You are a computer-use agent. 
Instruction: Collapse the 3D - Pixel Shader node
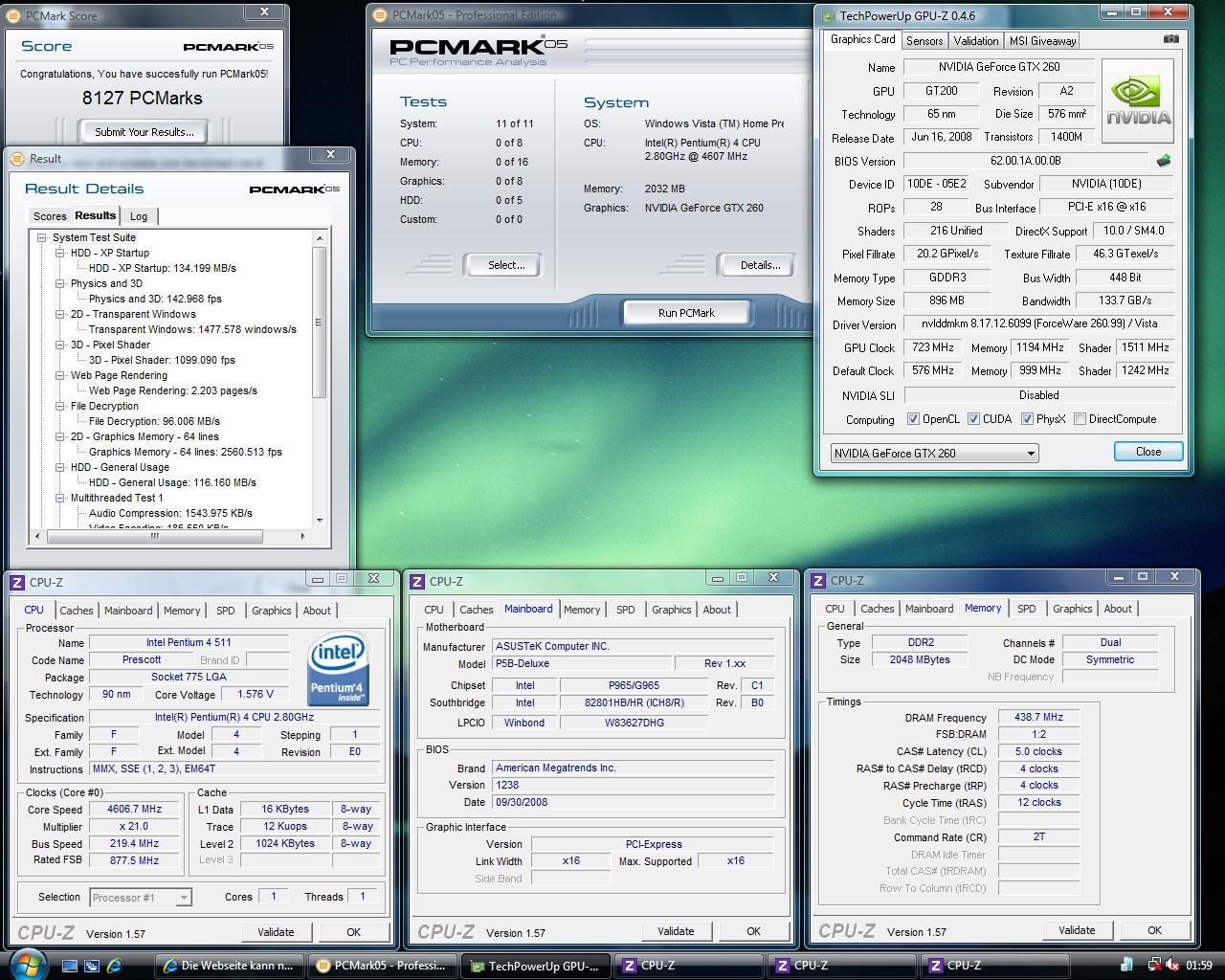[60, 345]
